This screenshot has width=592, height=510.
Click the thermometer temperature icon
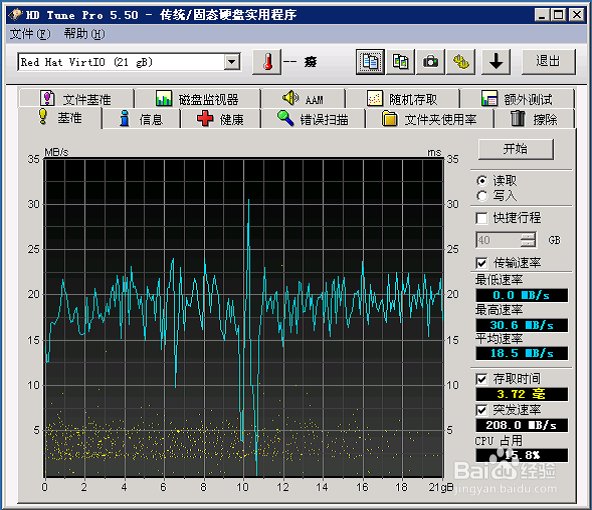pos(267,62)
